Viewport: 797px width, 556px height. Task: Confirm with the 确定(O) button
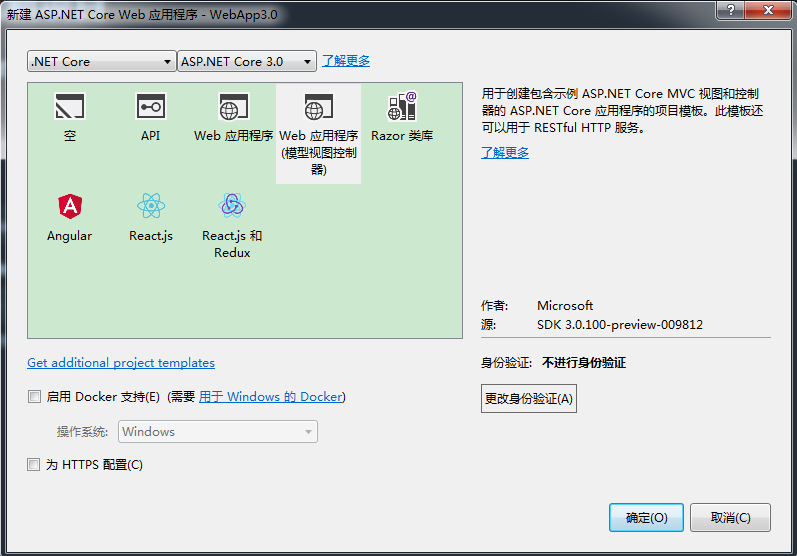click(647, 517)
